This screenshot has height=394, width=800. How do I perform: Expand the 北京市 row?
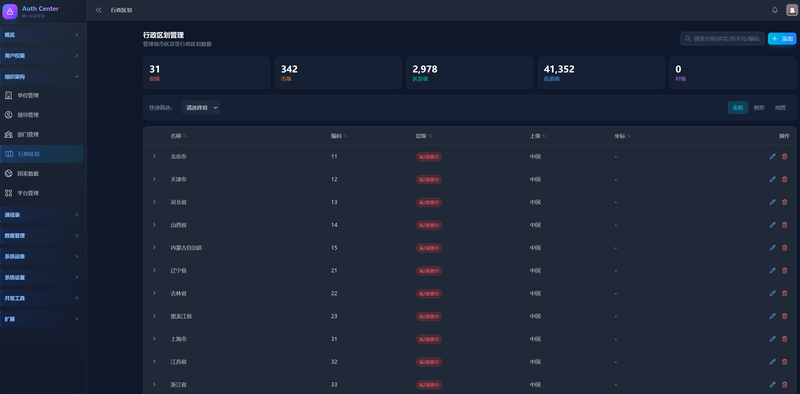click(154, 156)
